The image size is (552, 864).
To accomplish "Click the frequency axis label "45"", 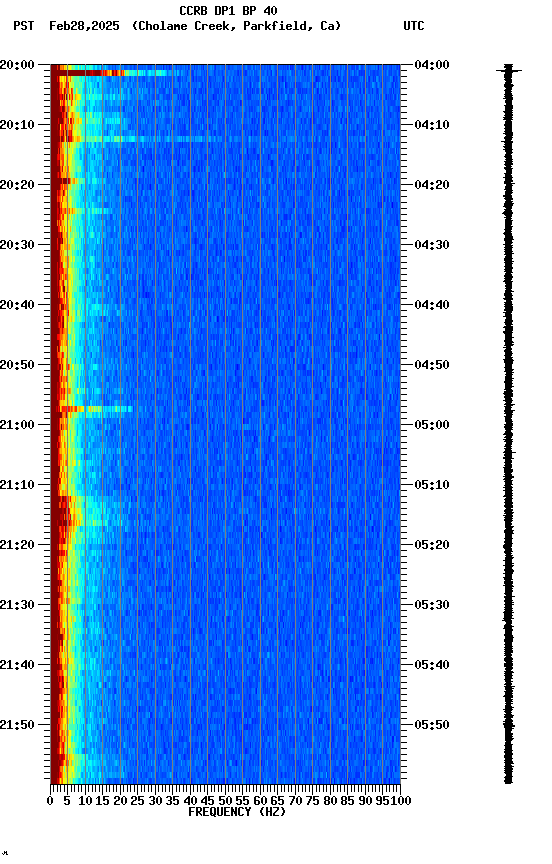I will (x=208, y=801).
